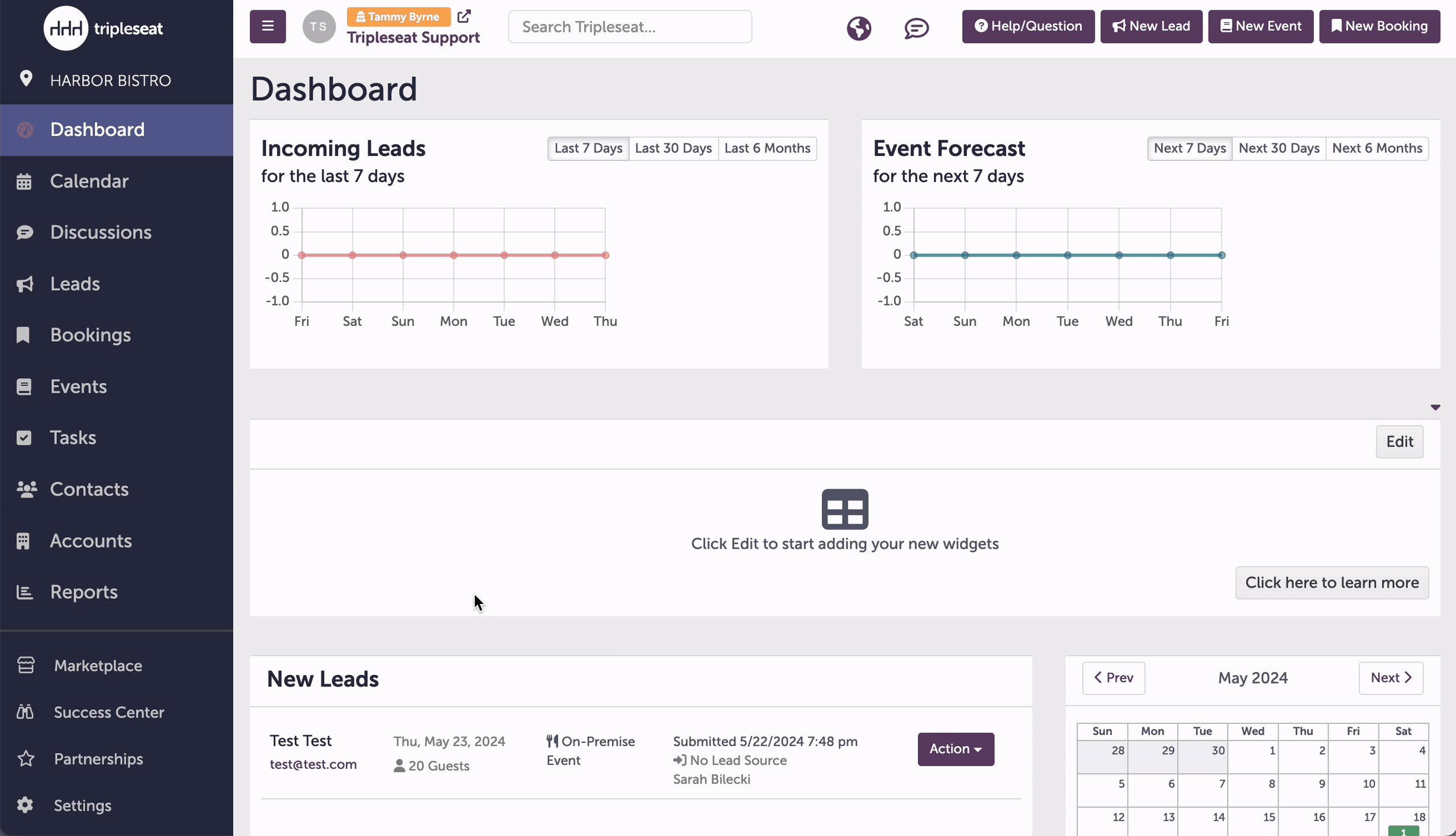Click the test@test.com email link

[x=313, y=764]
